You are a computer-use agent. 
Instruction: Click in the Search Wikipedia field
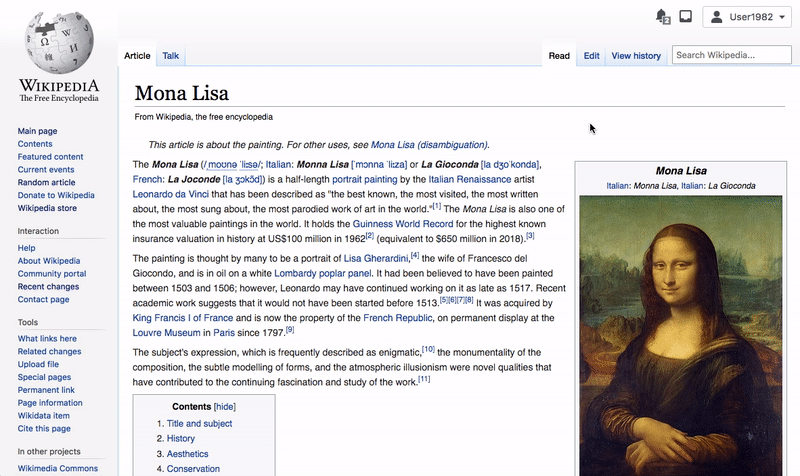[732, 55]
